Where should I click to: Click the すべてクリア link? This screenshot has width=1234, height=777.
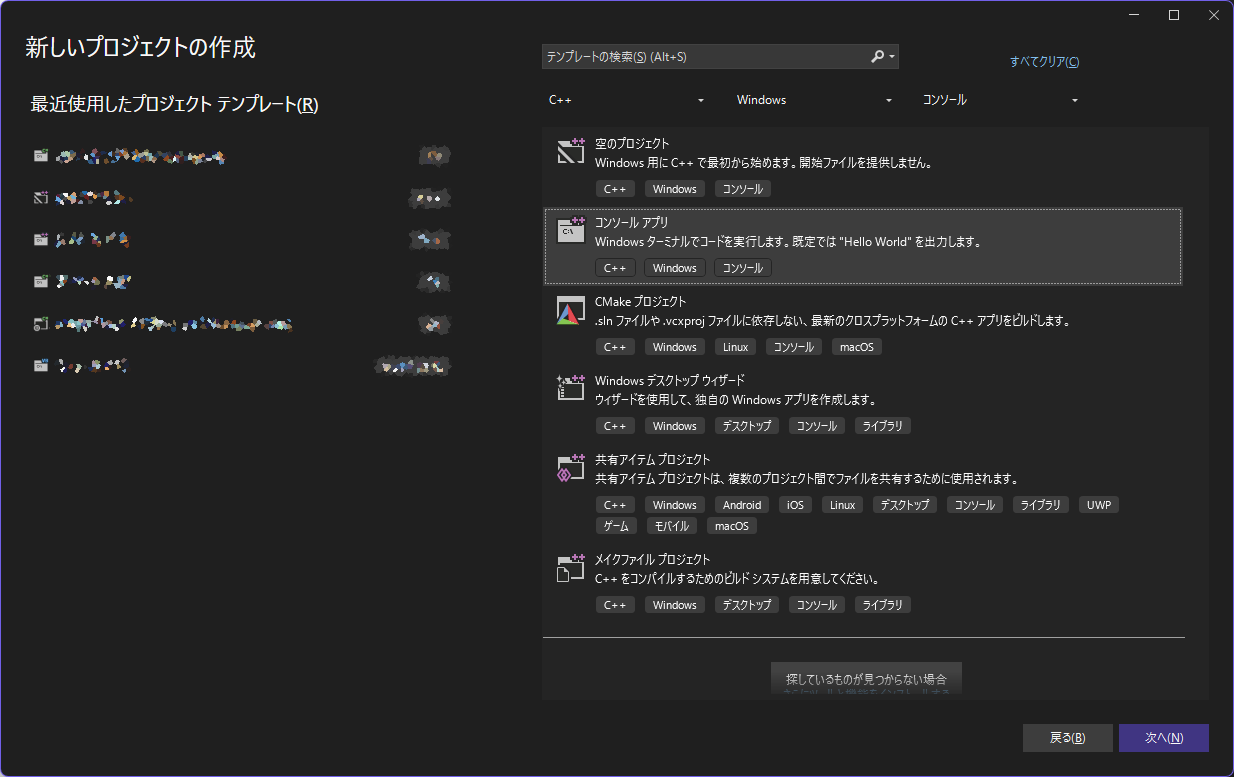(x=1044, y=61)
